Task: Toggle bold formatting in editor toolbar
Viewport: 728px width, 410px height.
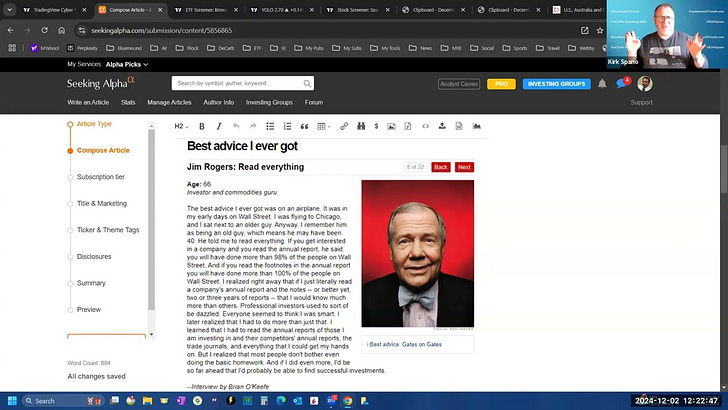Action: pyautogui.click(x=202, y=126)
